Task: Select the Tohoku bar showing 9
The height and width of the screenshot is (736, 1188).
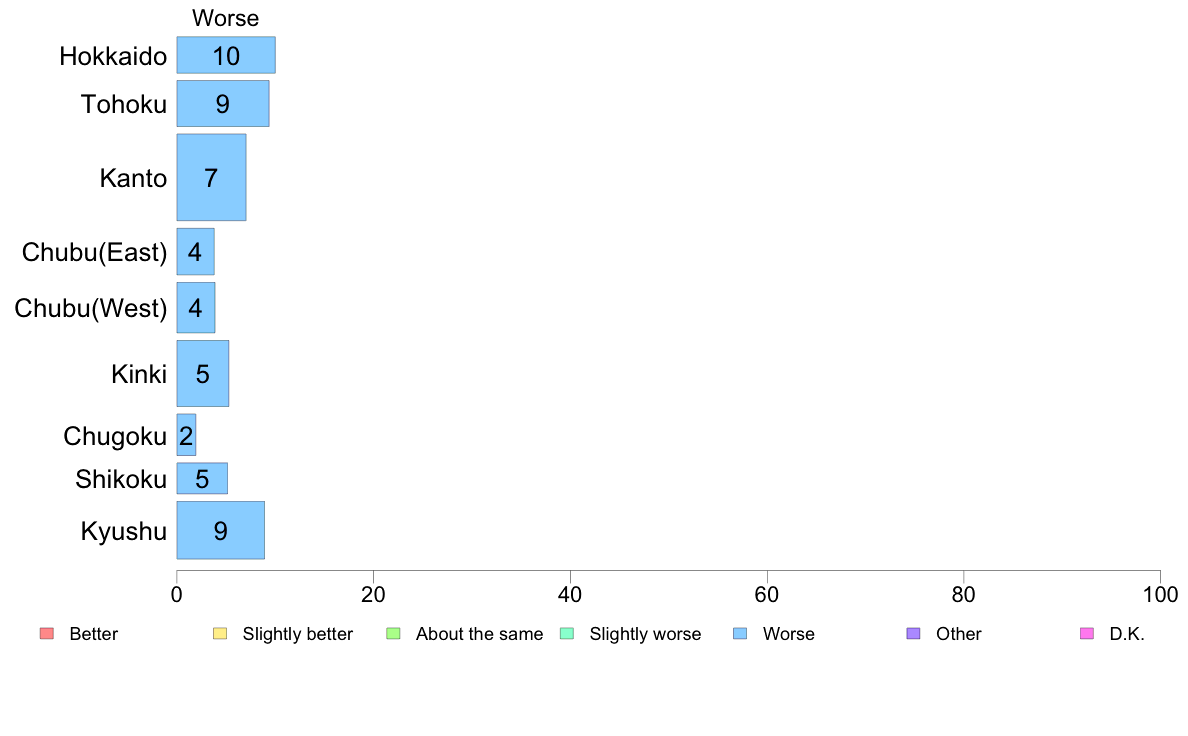Action: (222, 103)
